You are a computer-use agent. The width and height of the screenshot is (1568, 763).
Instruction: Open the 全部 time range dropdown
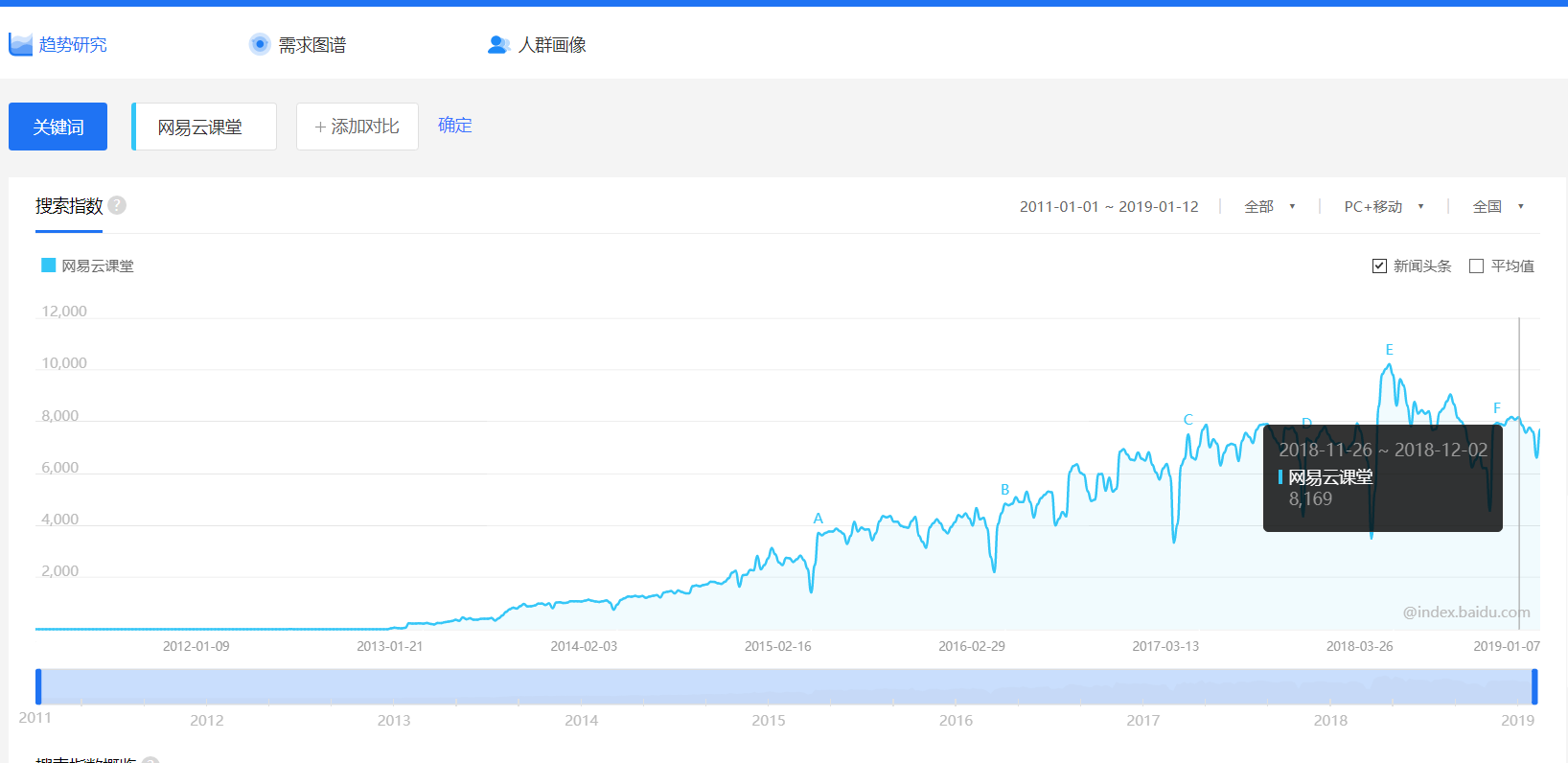tap(1269, 206)
